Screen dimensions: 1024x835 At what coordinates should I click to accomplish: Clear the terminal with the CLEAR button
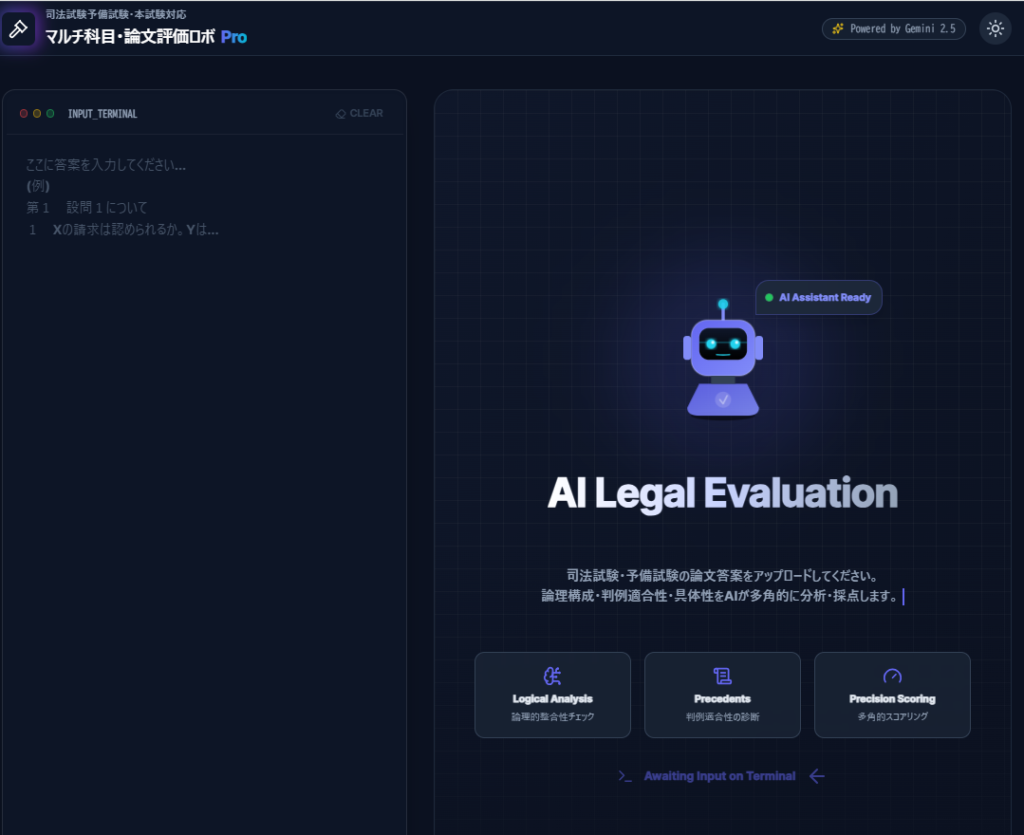pyautogui.click(x=359, y=114)
